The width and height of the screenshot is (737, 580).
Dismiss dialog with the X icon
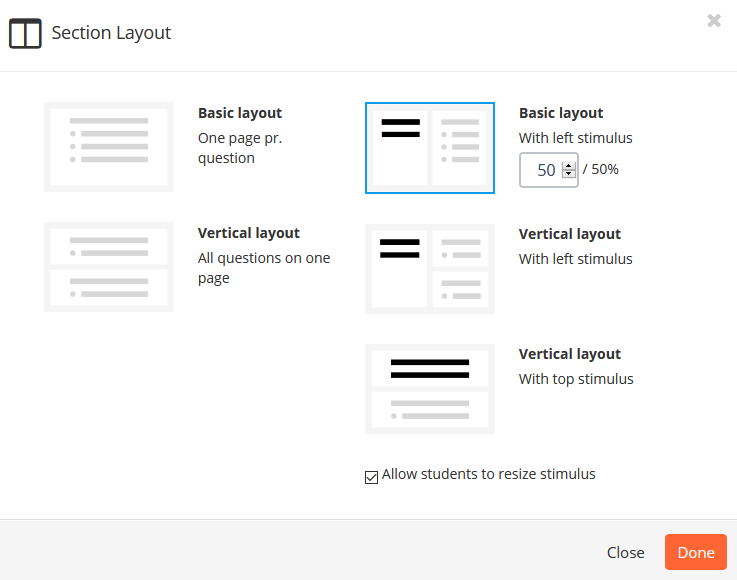pos(714,21)
